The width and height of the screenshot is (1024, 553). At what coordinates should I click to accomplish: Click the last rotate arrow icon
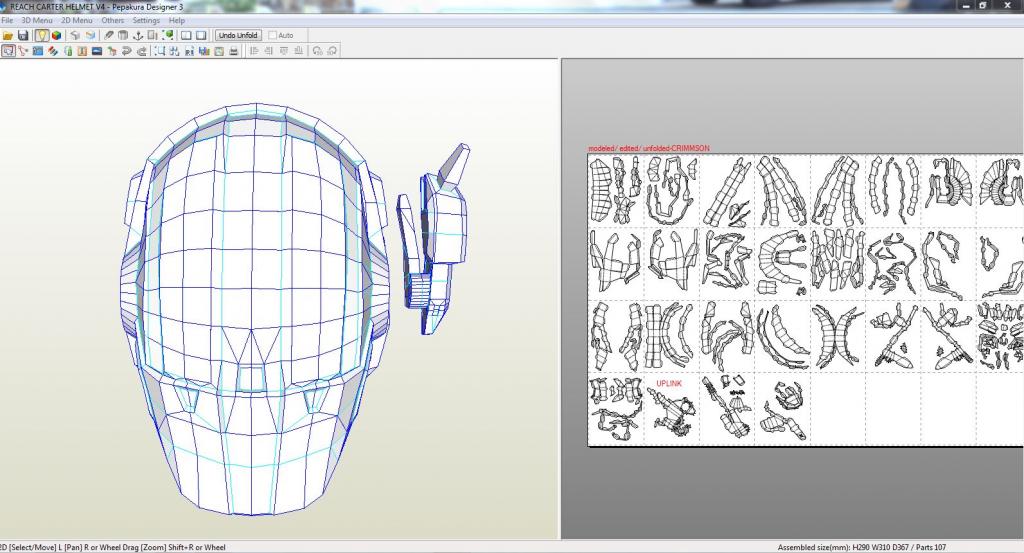(x=332, y=51)
